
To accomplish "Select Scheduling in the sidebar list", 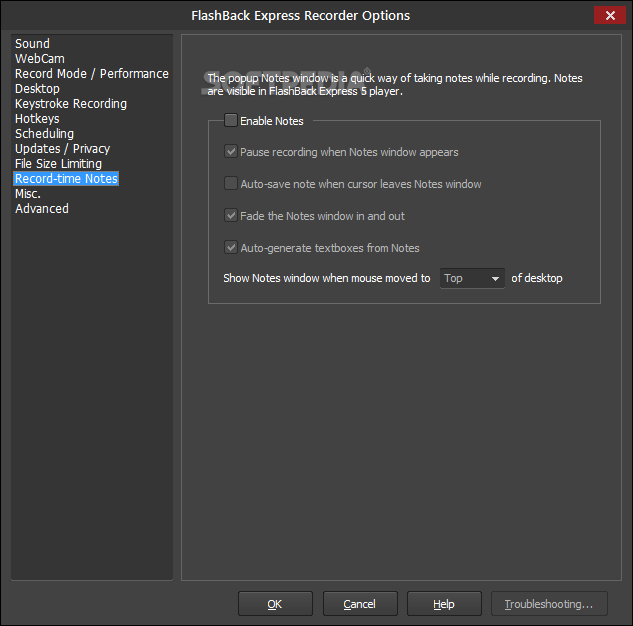I will point(44,134).
